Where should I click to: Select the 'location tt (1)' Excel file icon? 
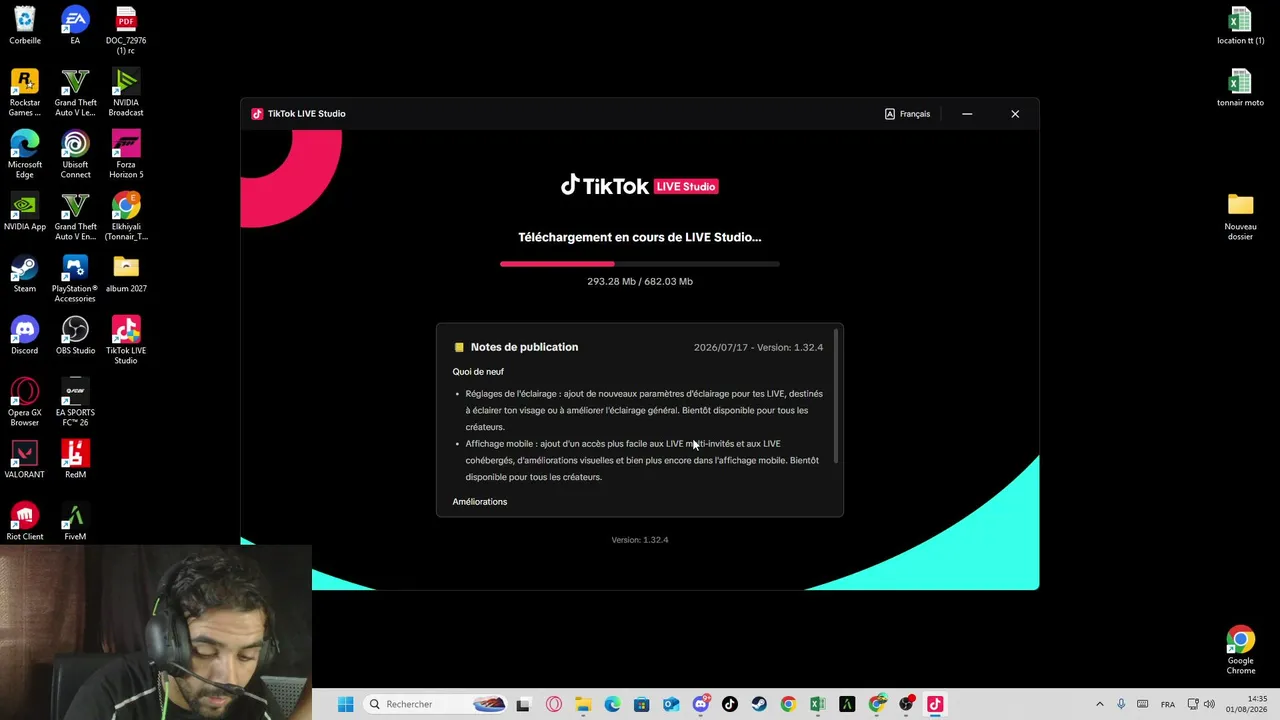(1240, 26)
